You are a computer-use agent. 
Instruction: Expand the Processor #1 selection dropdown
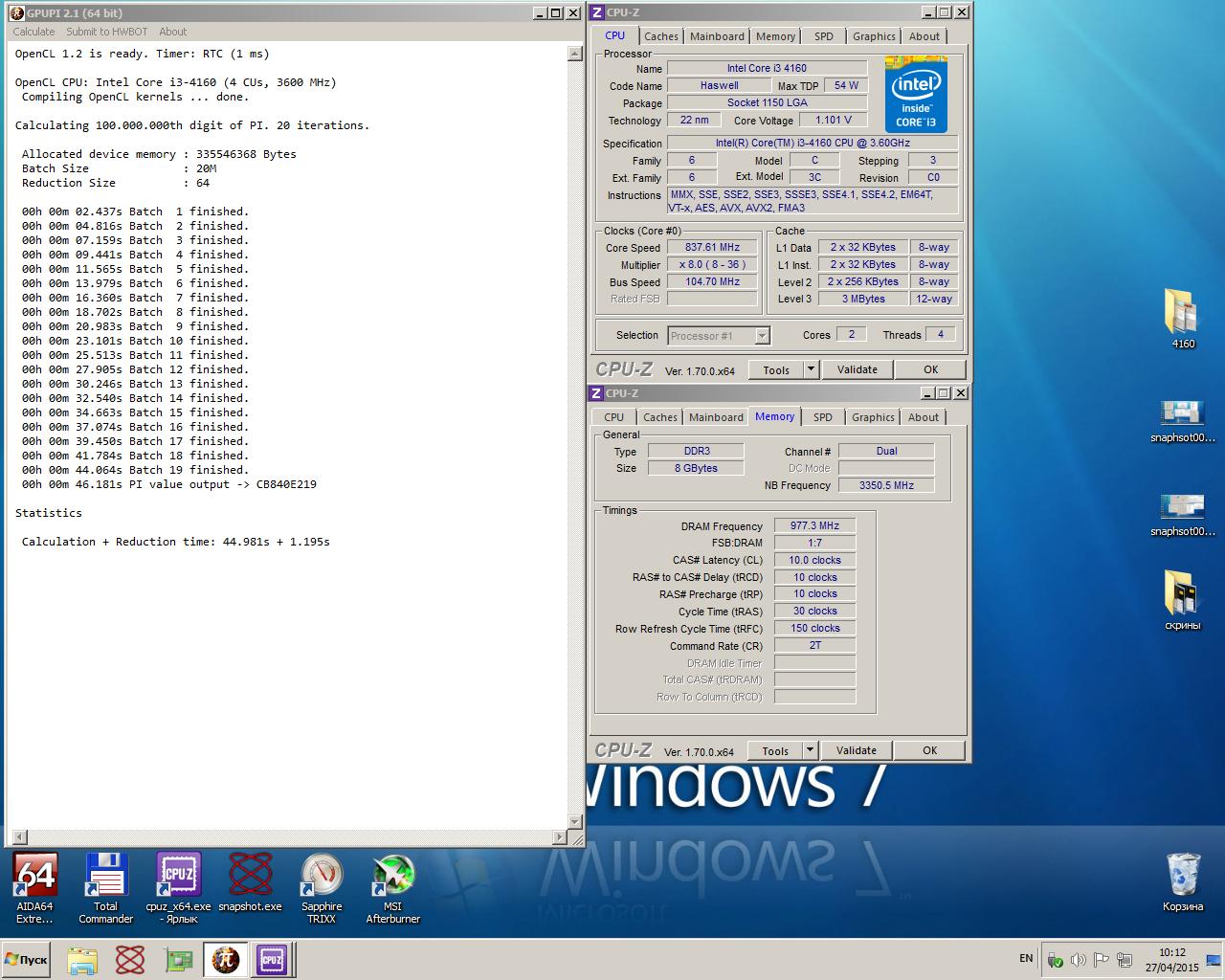pyautogui.click(x=762, y=336)
